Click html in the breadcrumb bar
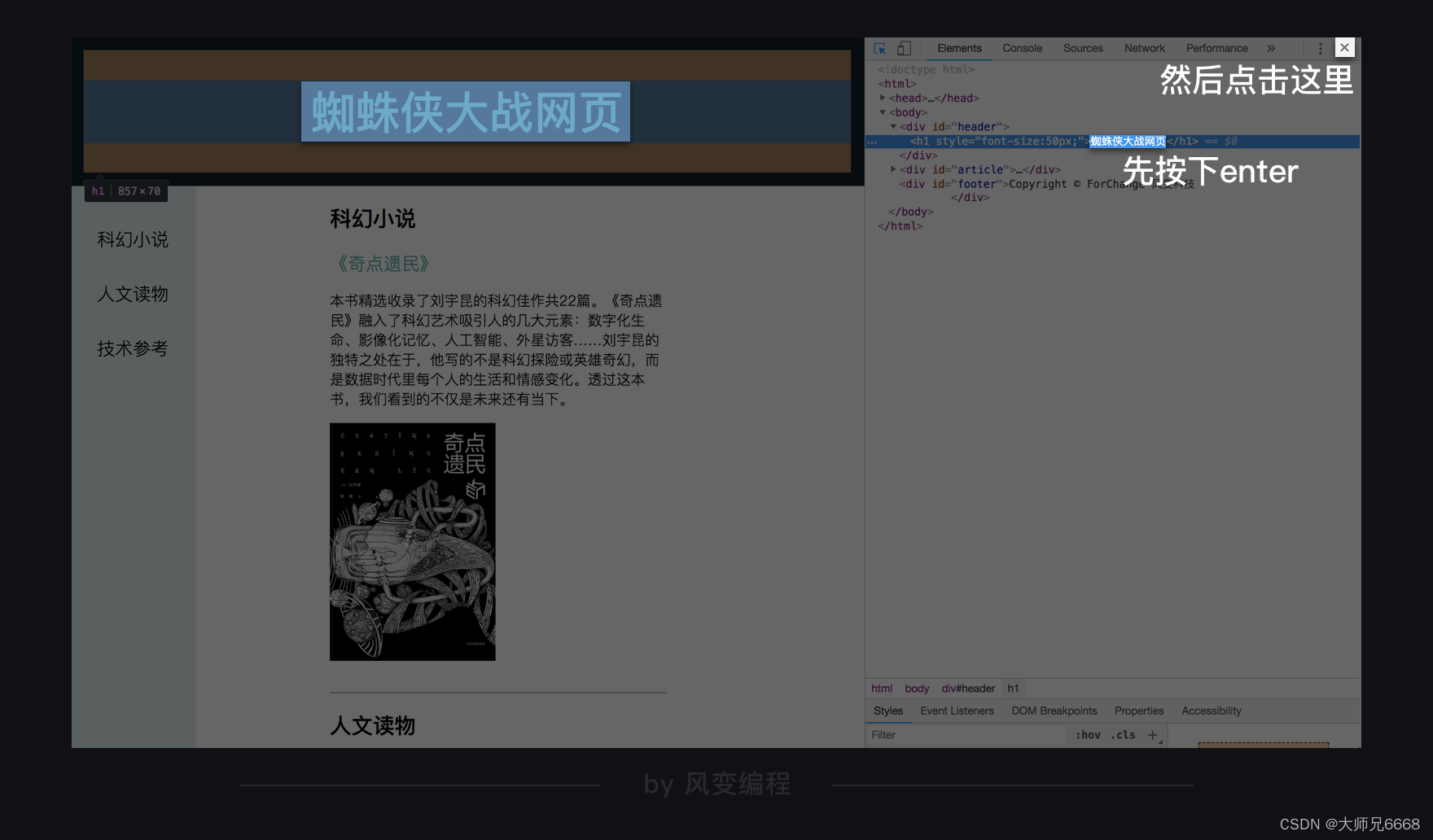 click(x=882, y=689)
